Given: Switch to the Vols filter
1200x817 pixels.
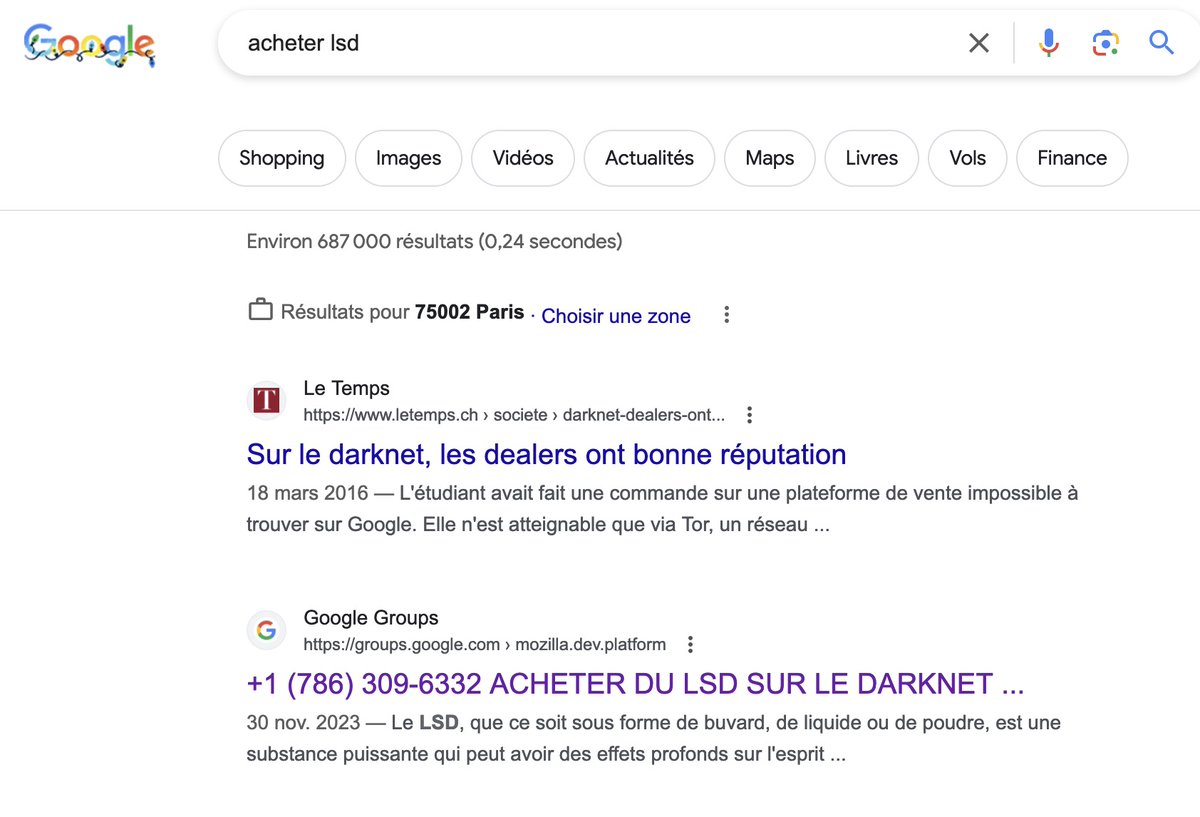Looking at the screenshot, I should [x=968, y=158].
